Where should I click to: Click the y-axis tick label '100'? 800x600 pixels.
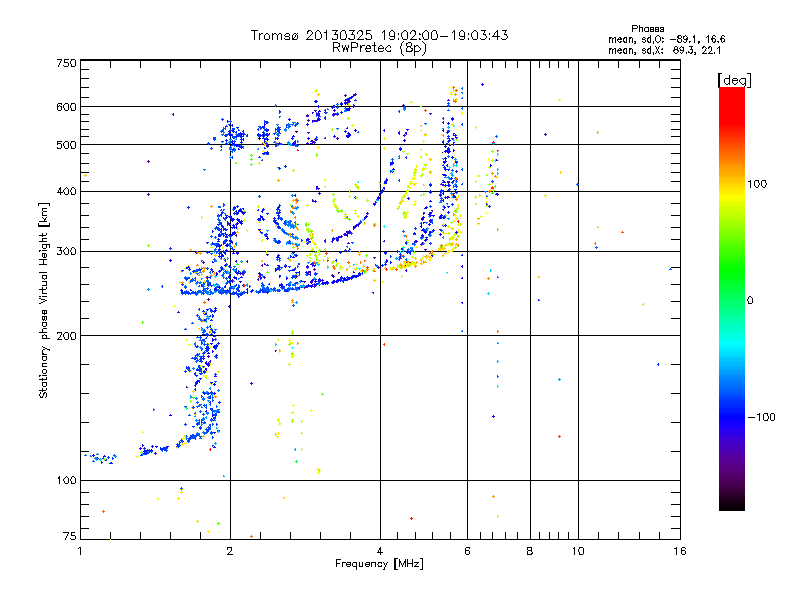pos(66,481)
